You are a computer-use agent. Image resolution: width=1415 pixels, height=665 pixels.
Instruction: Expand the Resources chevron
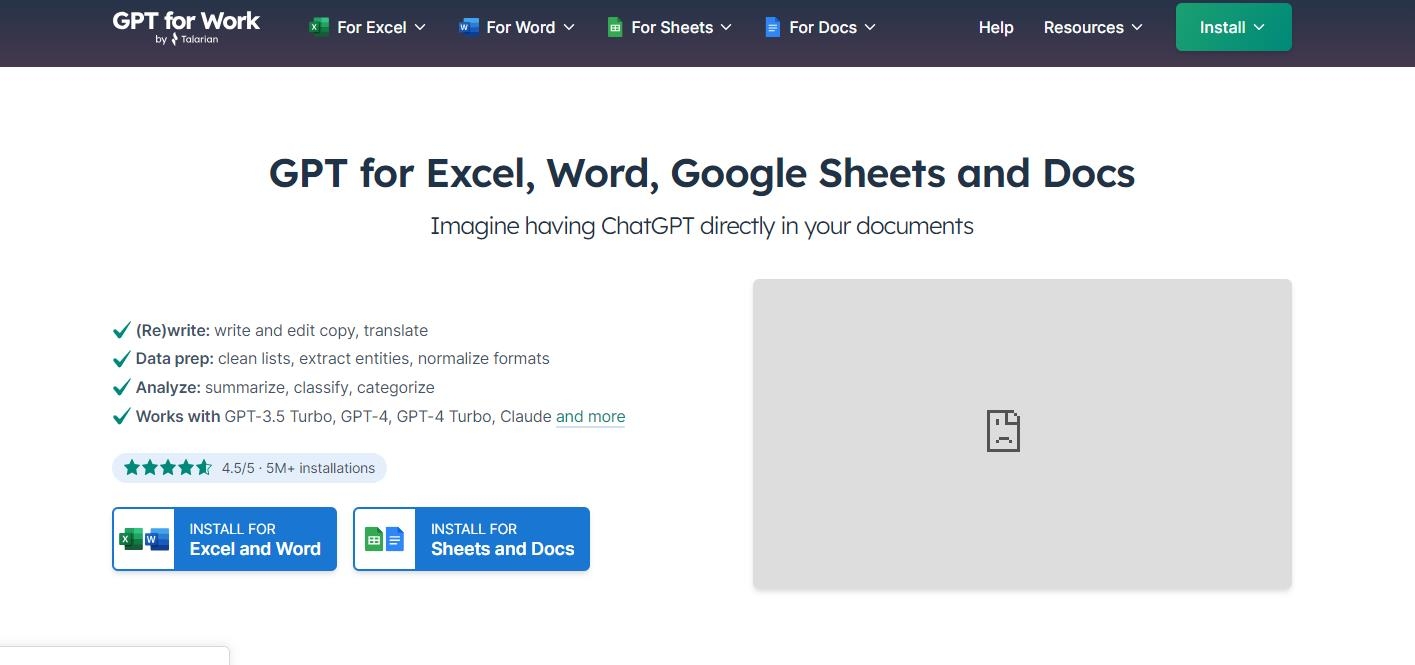[x=1137, y=27]
